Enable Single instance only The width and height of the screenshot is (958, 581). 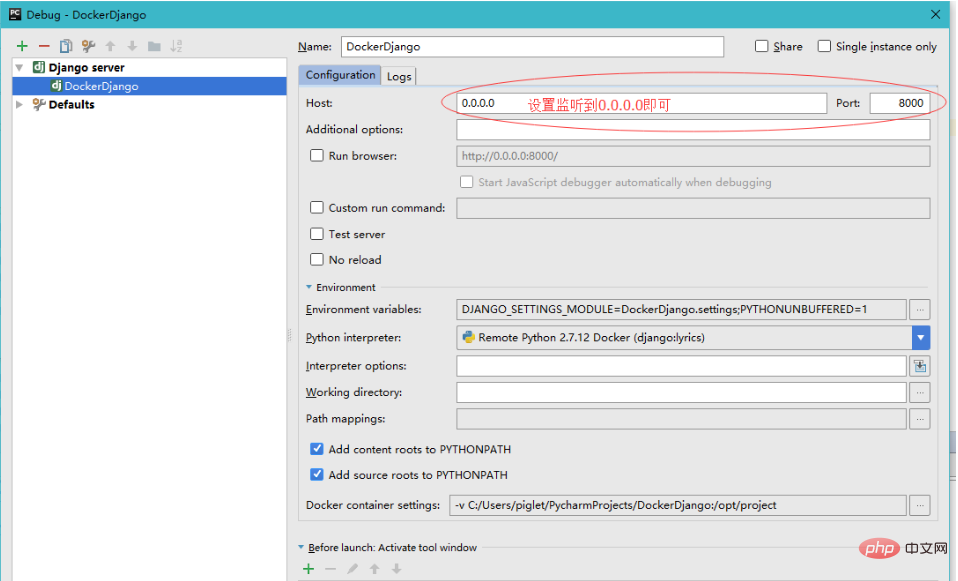click(x=824, y=46)
